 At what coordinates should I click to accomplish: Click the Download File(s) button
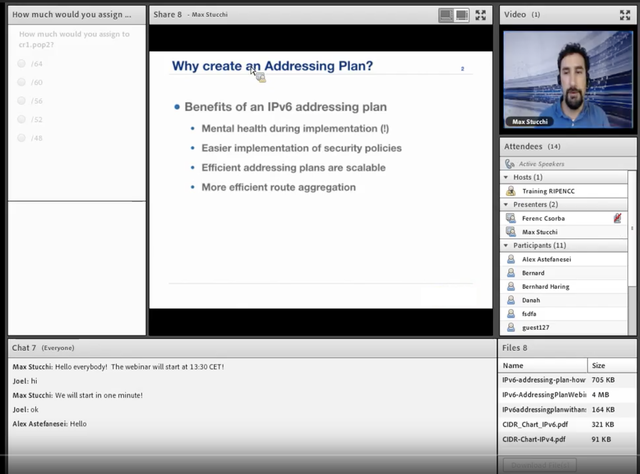point(540,465)
